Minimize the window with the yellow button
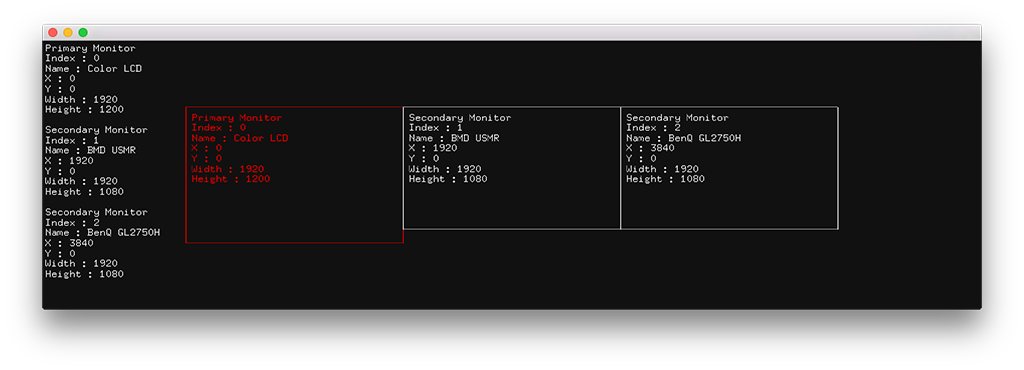Viewport: 1024px width, 370px height. (x=68, y=33)
